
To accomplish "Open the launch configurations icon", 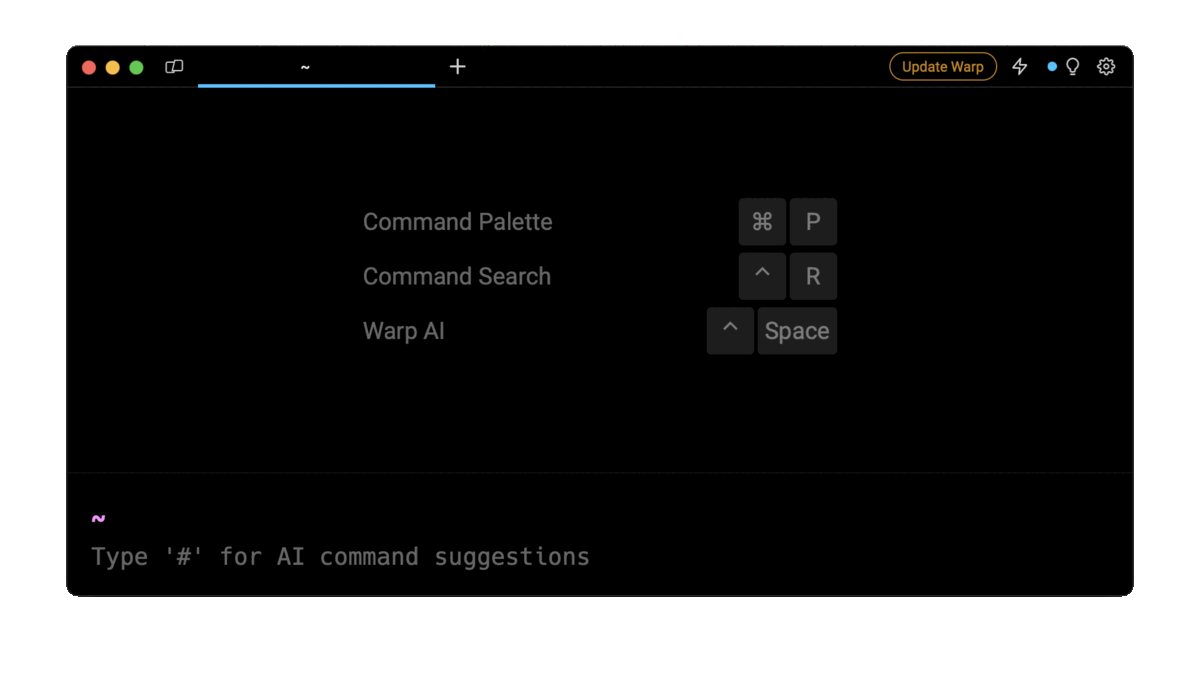I will tap(174, 66).
